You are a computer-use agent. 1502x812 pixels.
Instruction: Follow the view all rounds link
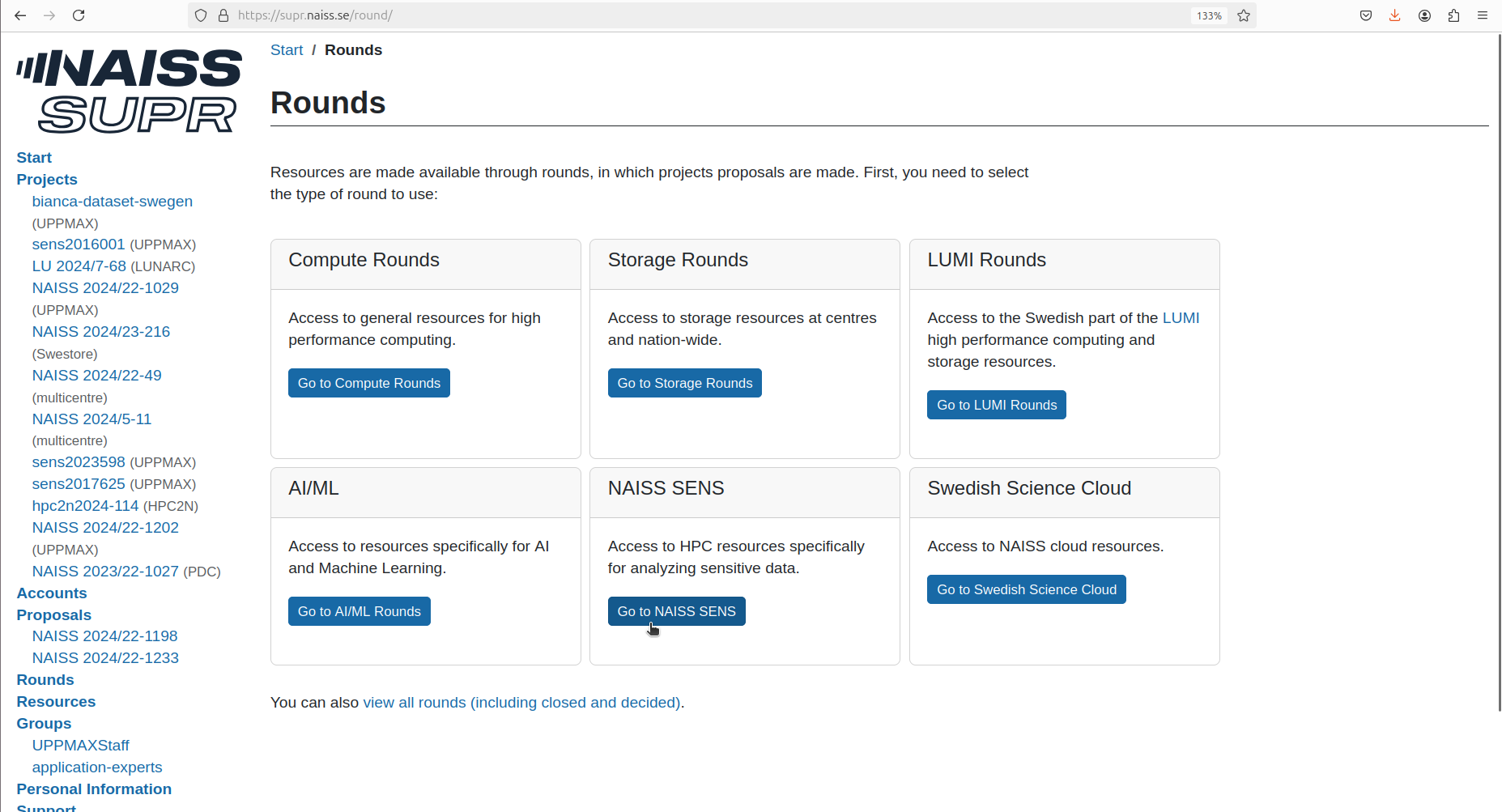[521, 703]
